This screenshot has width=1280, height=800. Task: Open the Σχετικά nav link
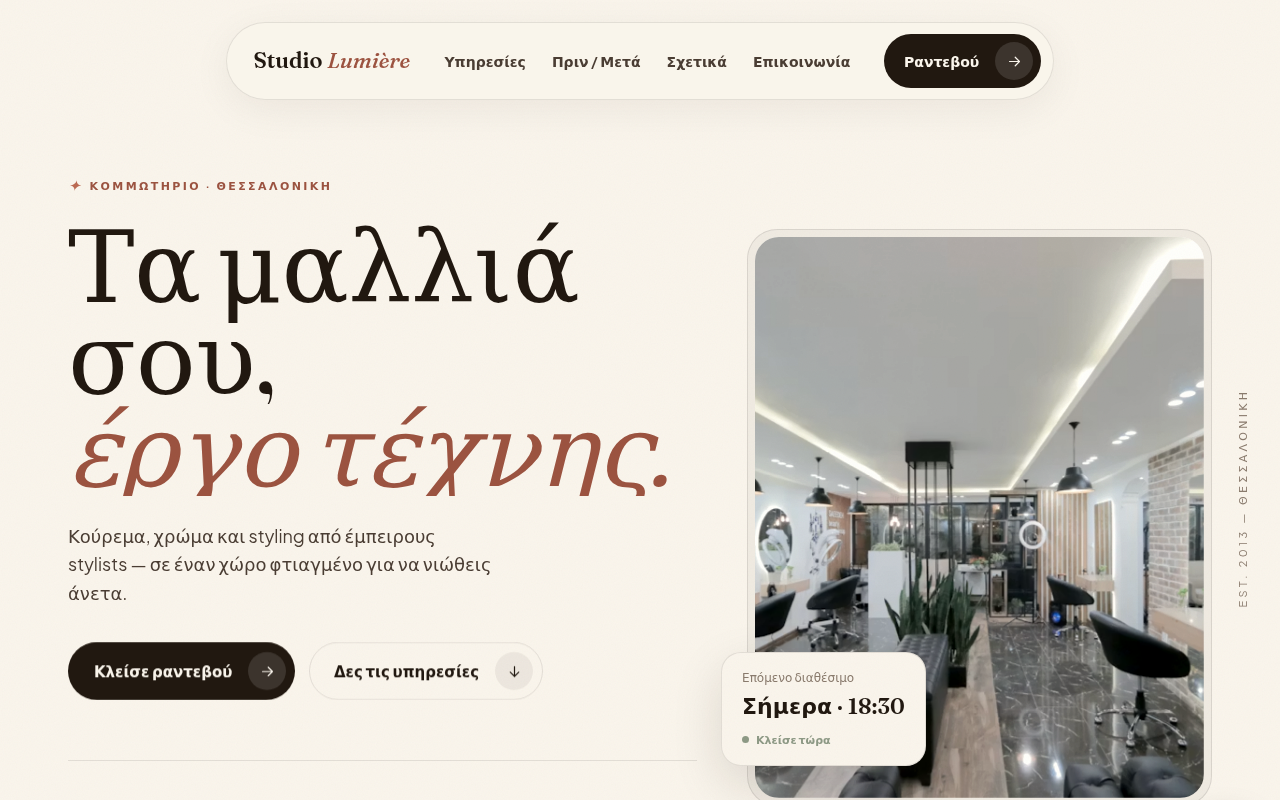[x=697, y=62]
